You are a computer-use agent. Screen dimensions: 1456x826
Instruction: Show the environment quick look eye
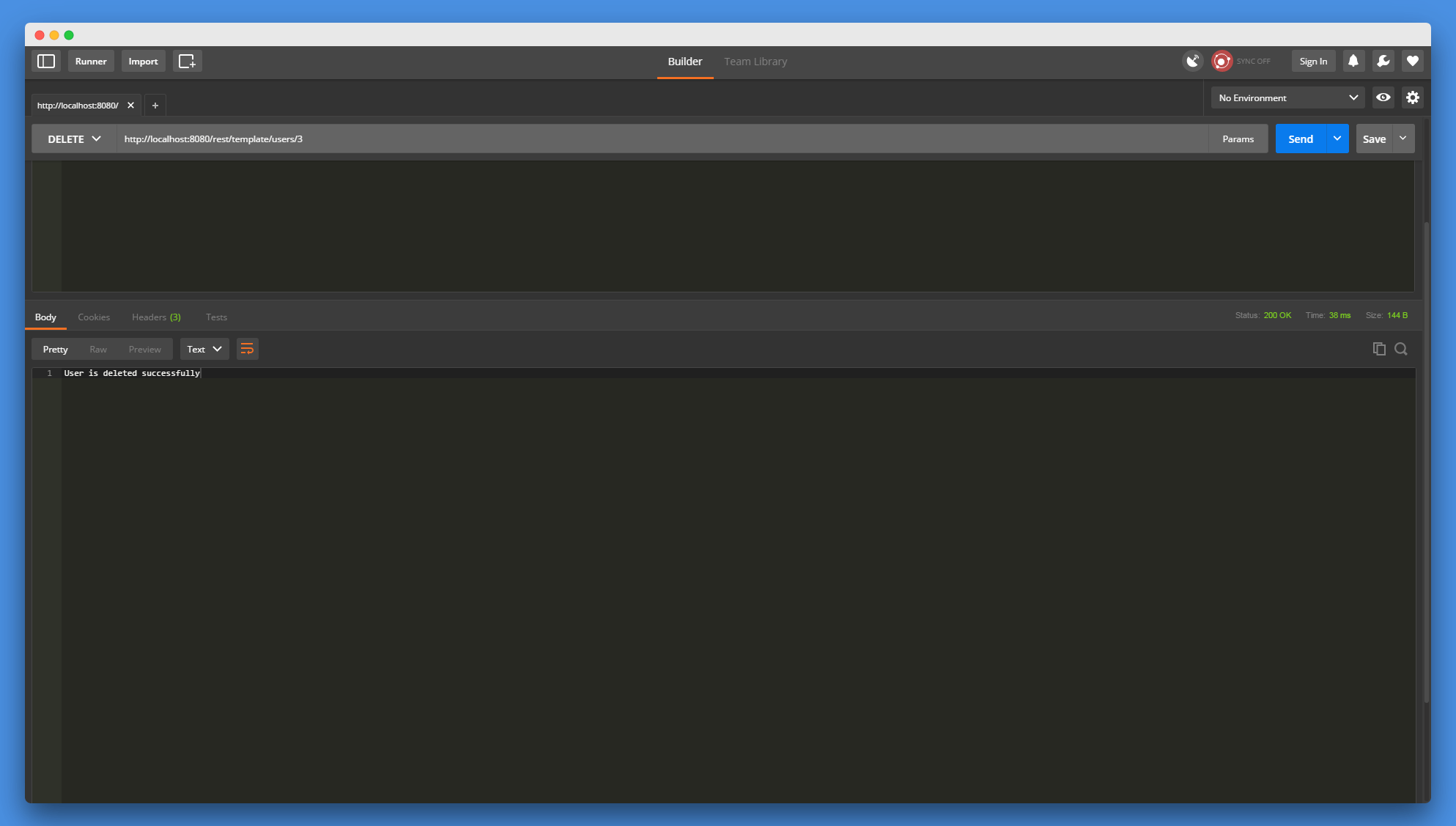pyautogui.click(x=1383, y=97)
